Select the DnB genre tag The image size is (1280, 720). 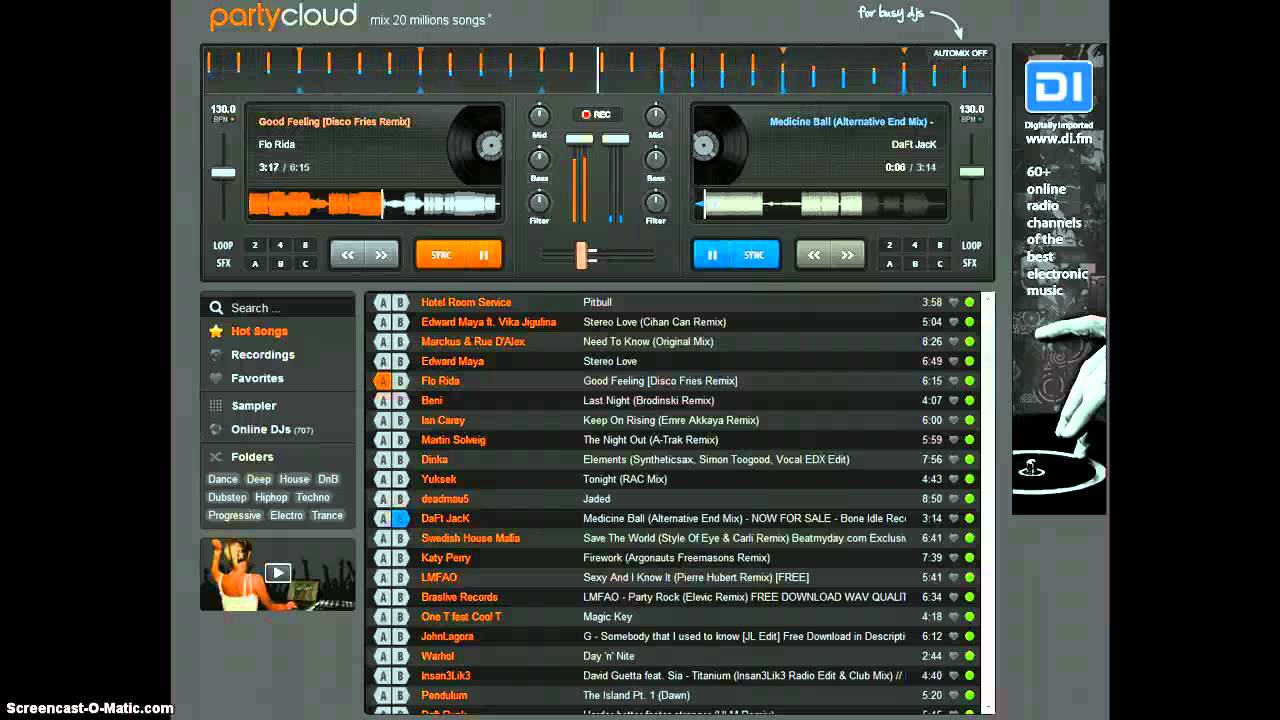pyautogui.click(x=328, y=479)
